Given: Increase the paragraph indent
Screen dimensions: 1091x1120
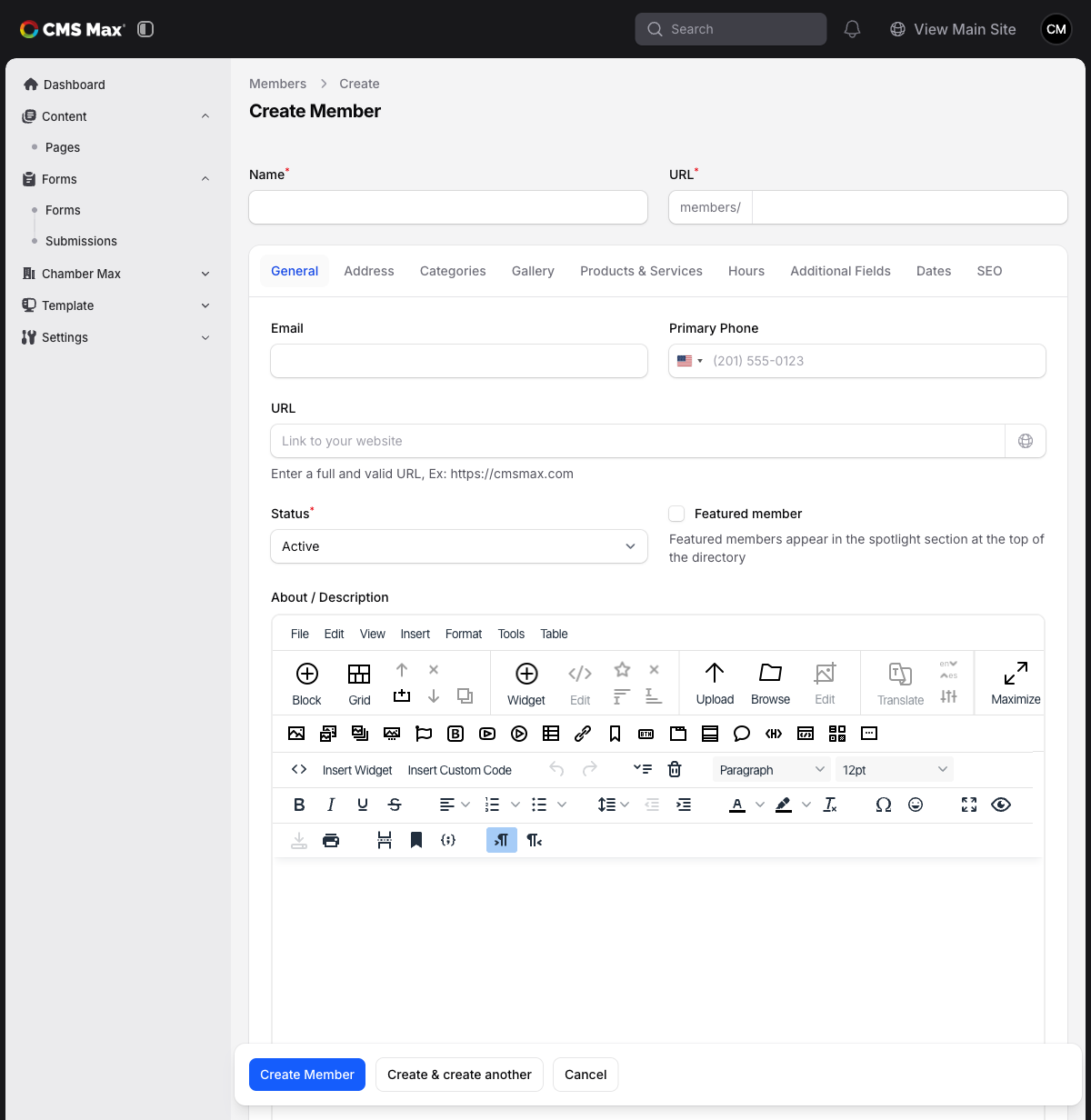Looking at the screenshot, I should coord(684,805).
